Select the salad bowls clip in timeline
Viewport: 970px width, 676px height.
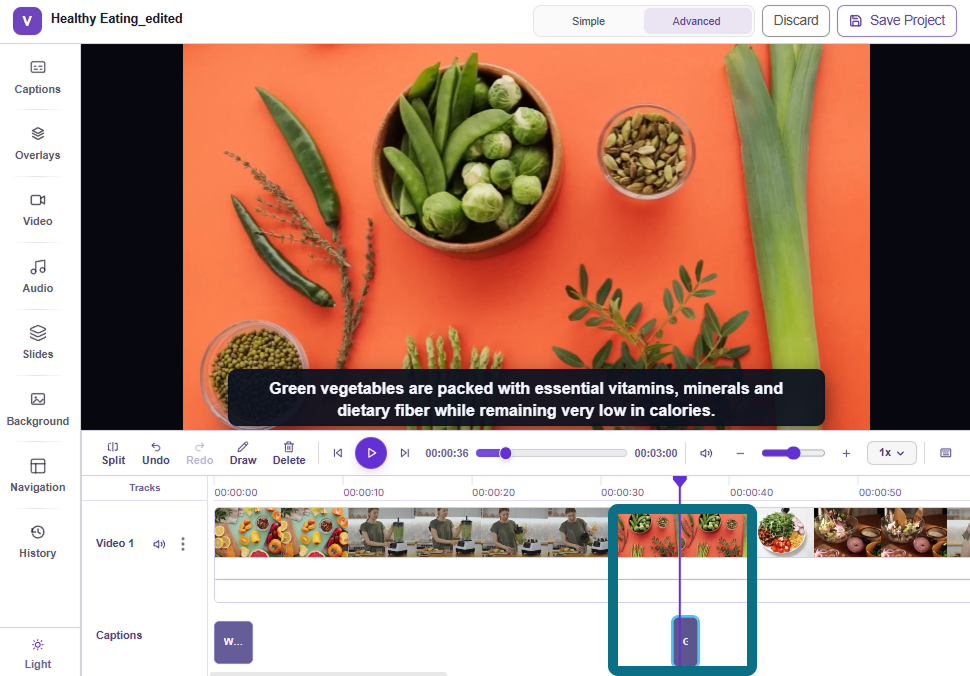point(880,533)
